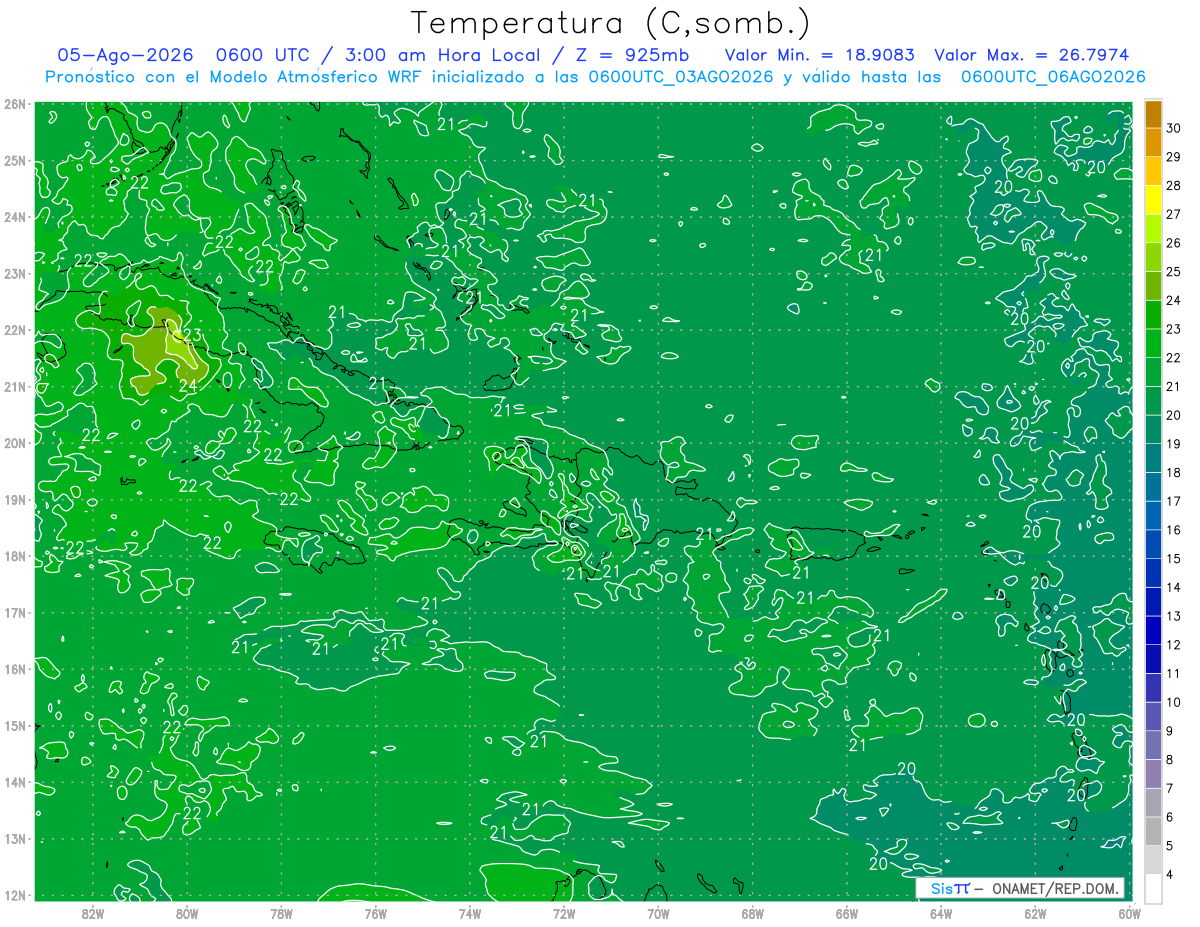Click the purple swatch between 8 and 9
This screenshot has height=927, width=1200.
coord(1153,745)
